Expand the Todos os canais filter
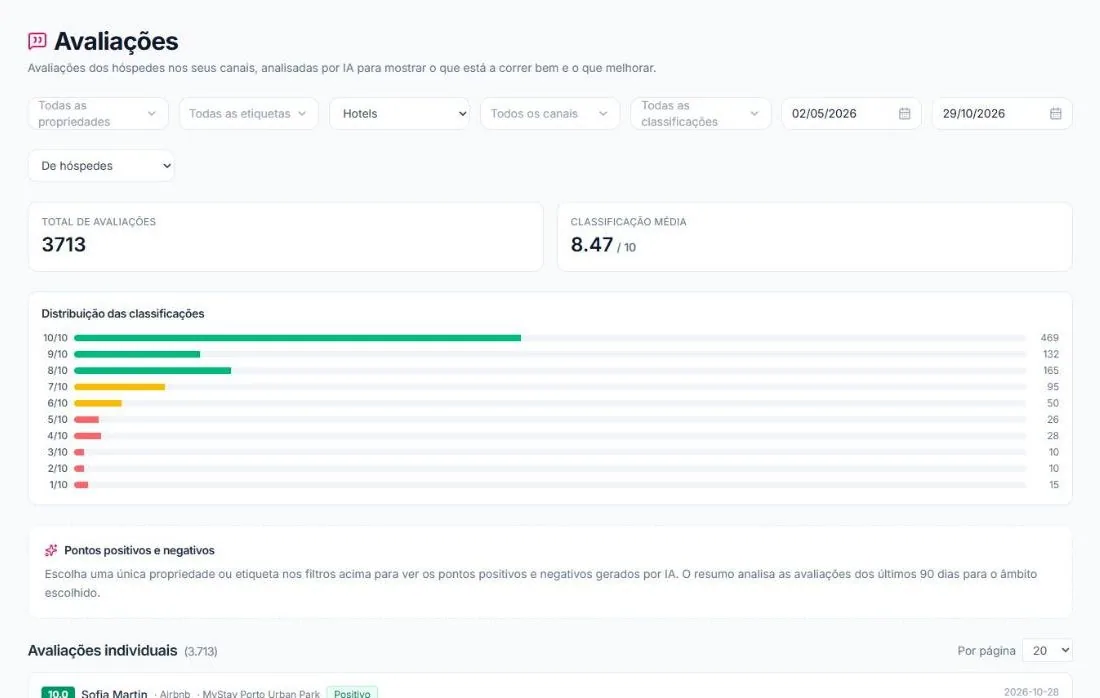 [550, 114]
